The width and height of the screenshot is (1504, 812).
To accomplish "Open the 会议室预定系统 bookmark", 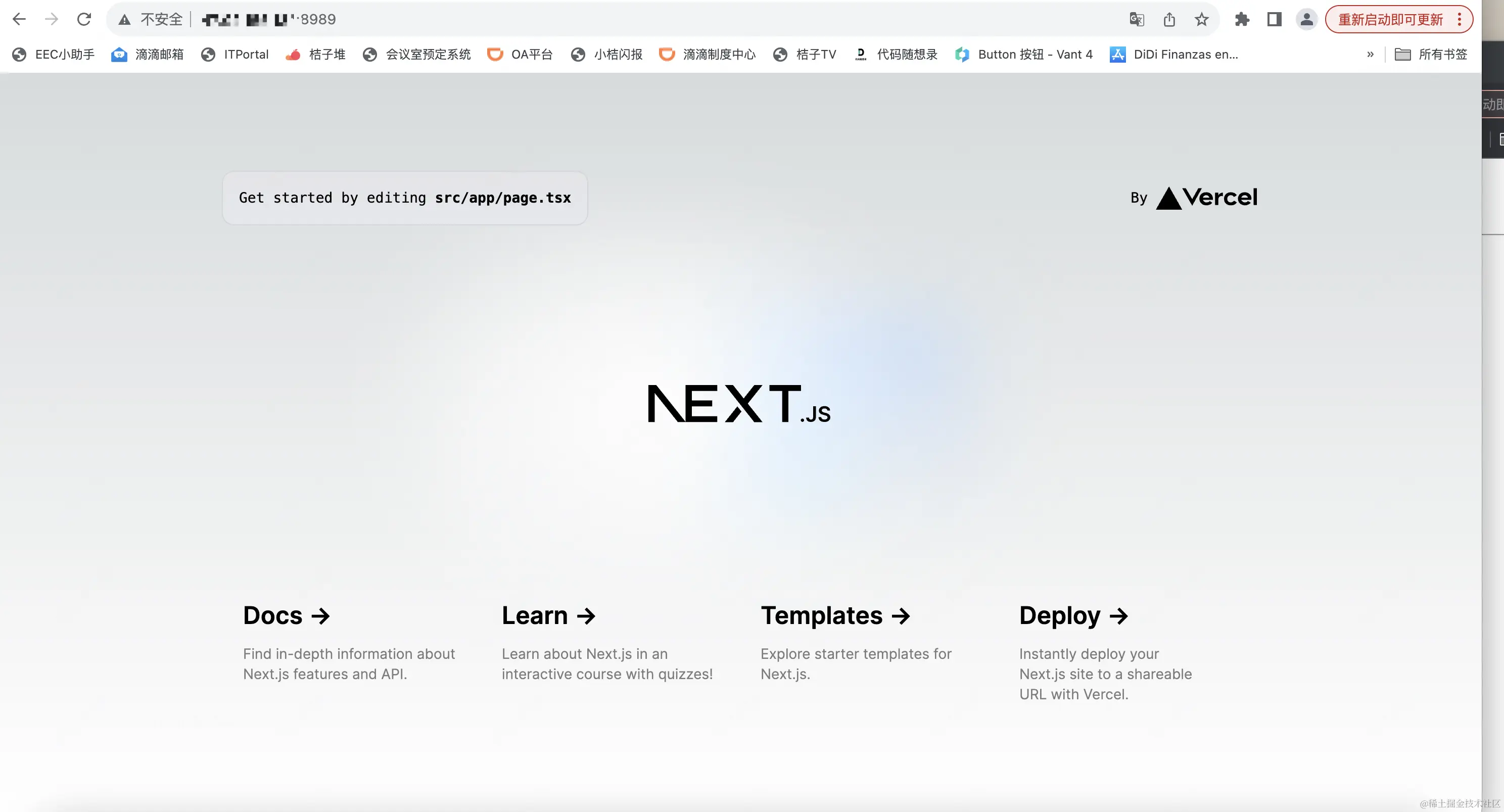I will pyautogui.click(x=416, y=54).
